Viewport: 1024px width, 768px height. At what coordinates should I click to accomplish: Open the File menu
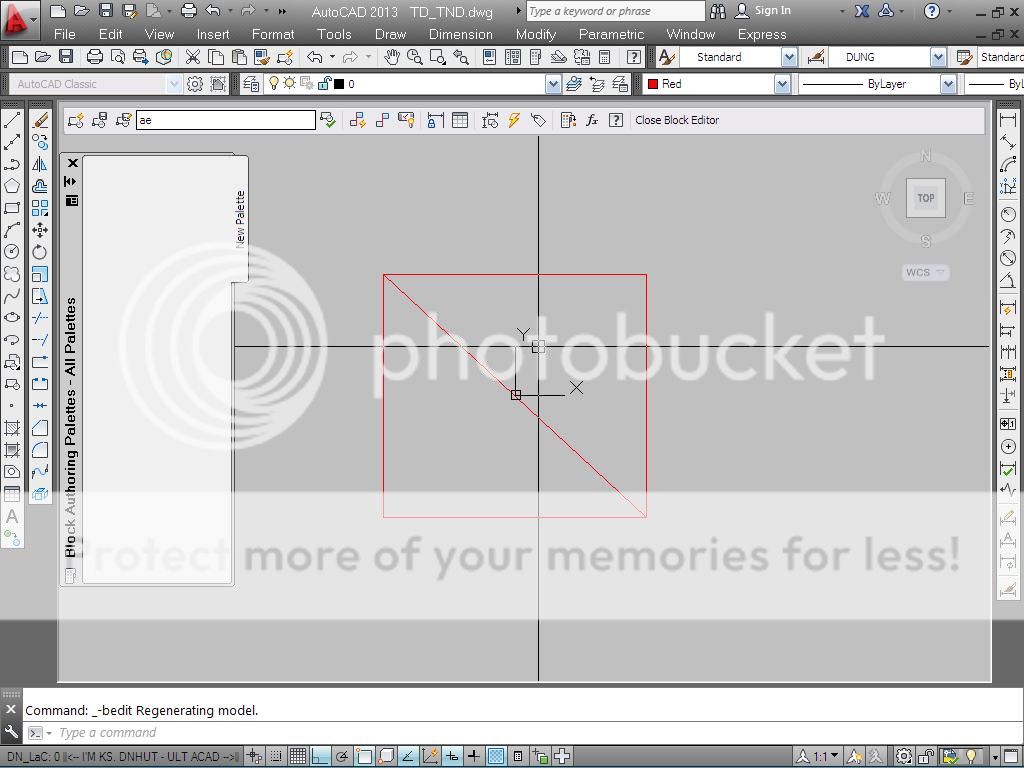pyautogui.click(x=65, y=34)
